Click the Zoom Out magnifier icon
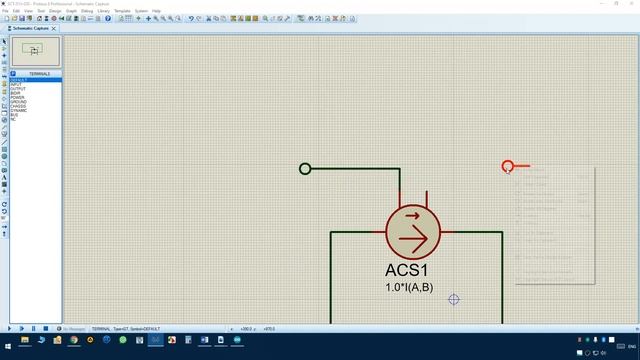 pos(163,18)
